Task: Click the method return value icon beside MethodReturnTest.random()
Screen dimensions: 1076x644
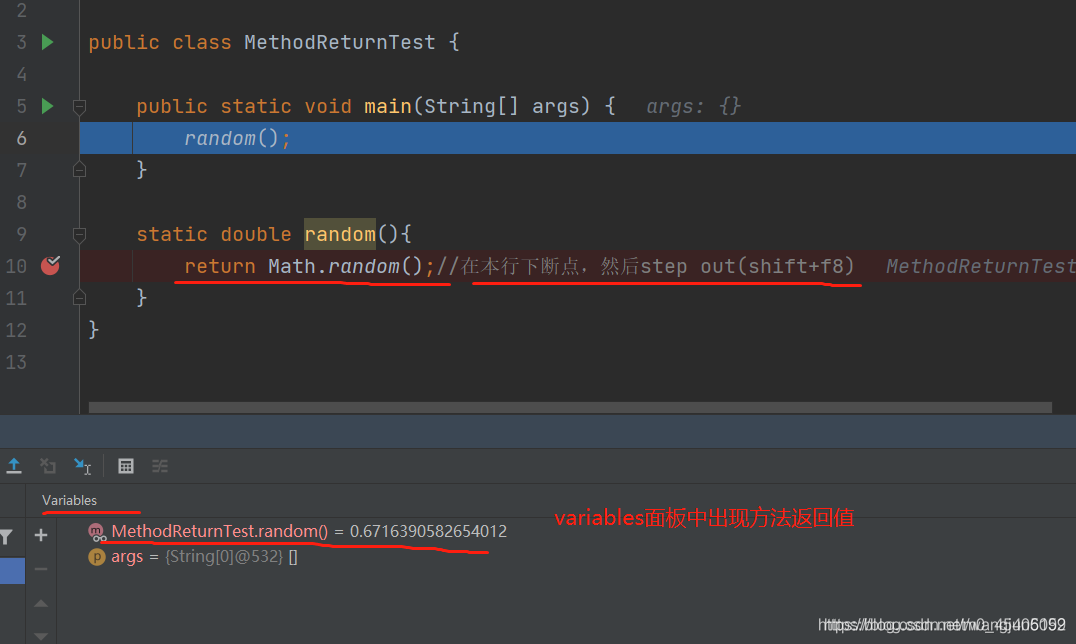Action: coord(97,532)
